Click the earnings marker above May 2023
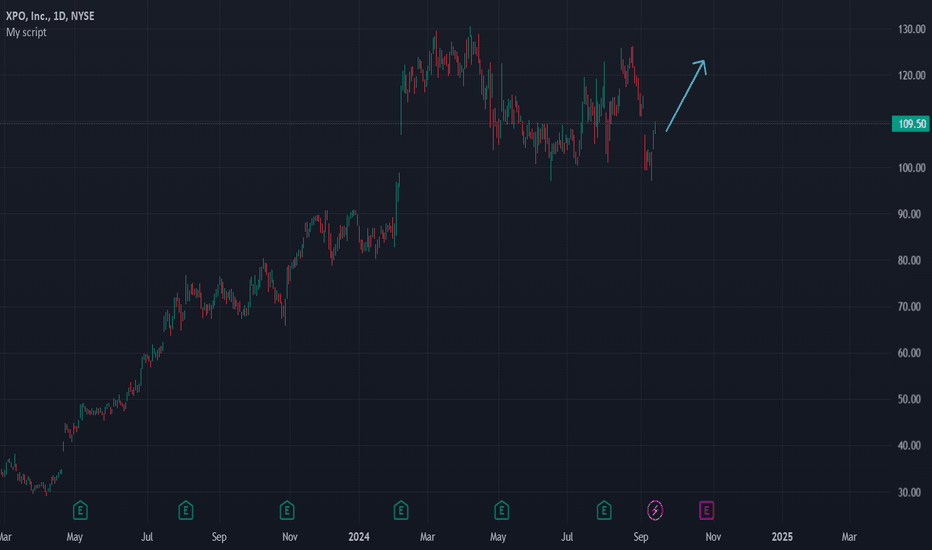This screenshot has width=932, height=550. click(x=80, y=510)
